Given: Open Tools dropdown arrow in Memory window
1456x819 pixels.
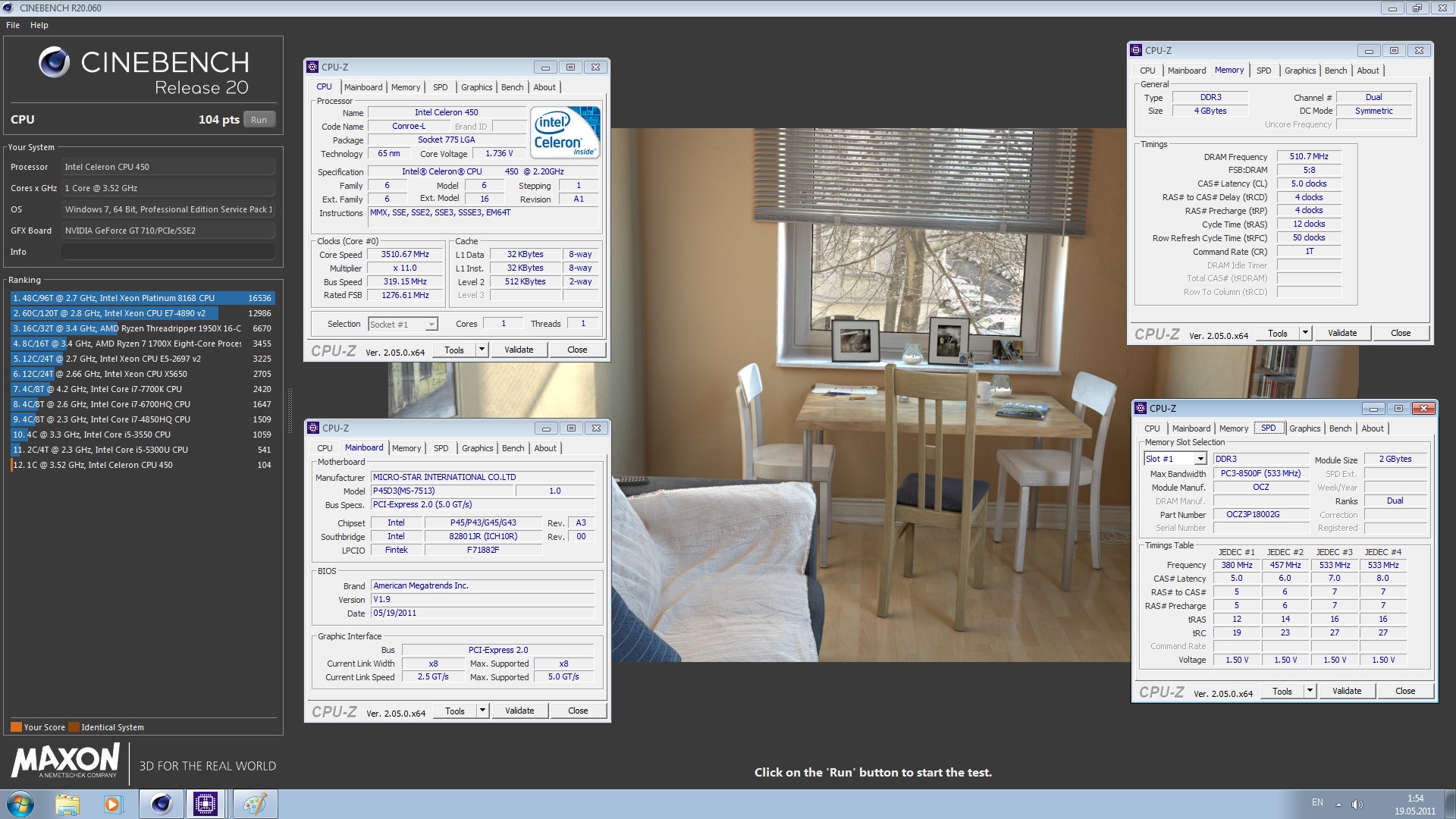Looking at the screenshot, I should pyautogui.click(x=1305, y=333).
